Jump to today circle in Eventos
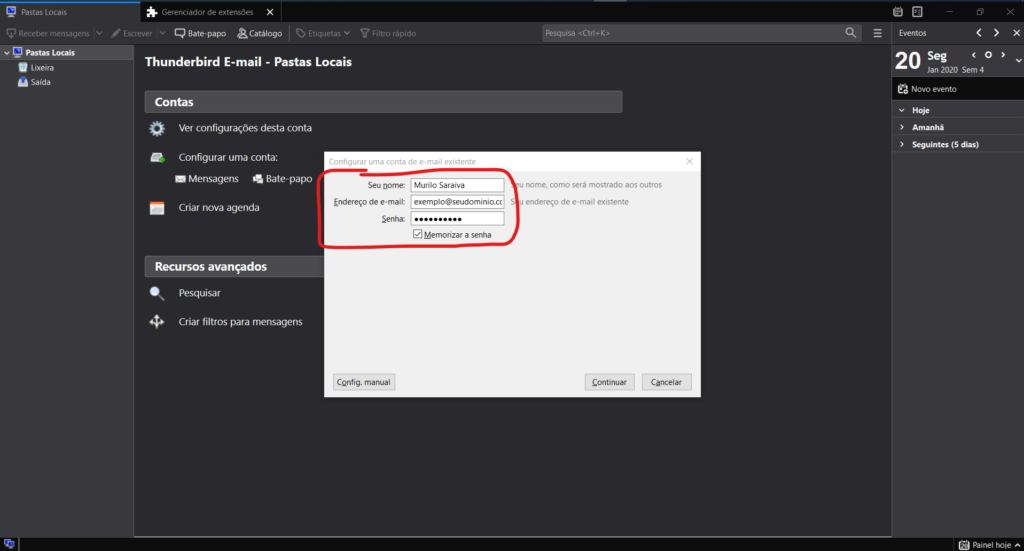 click(988, 55)
